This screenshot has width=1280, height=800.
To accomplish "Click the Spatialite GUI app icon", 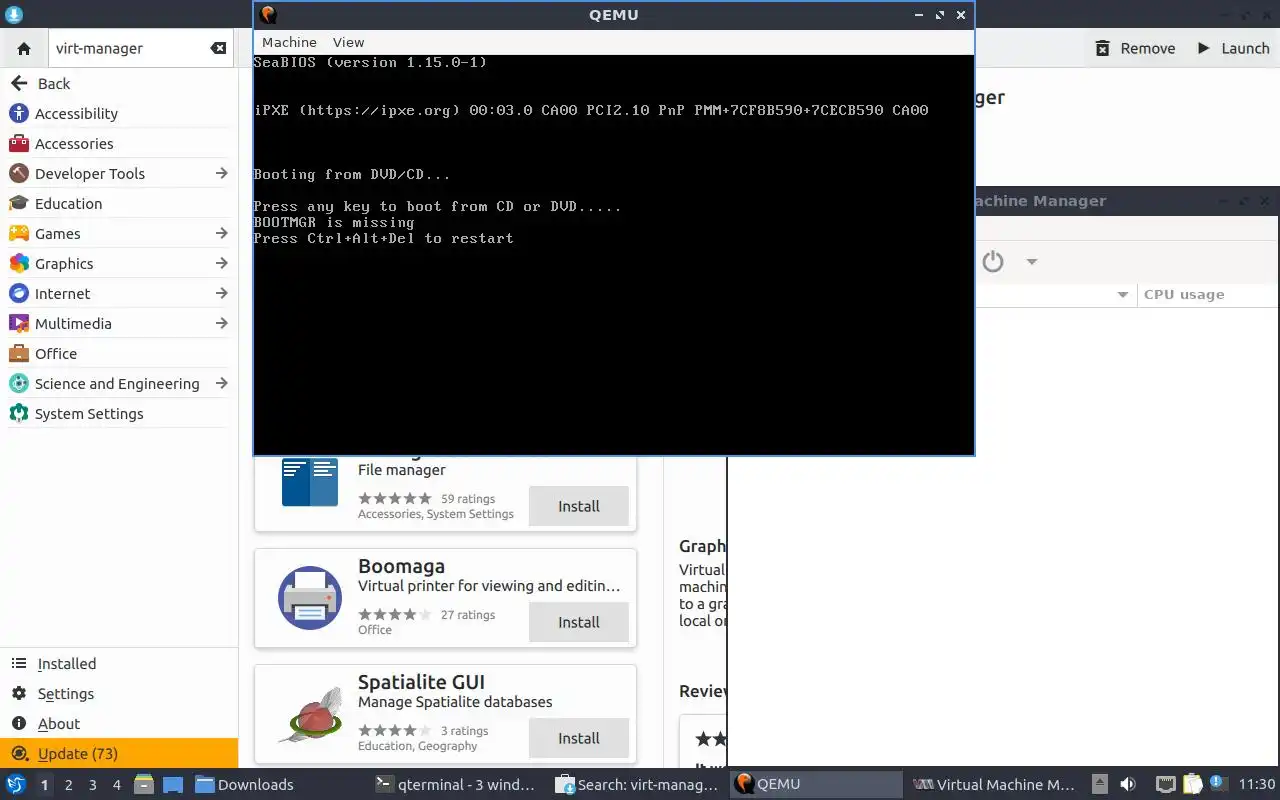I will (x=309, y=714).
